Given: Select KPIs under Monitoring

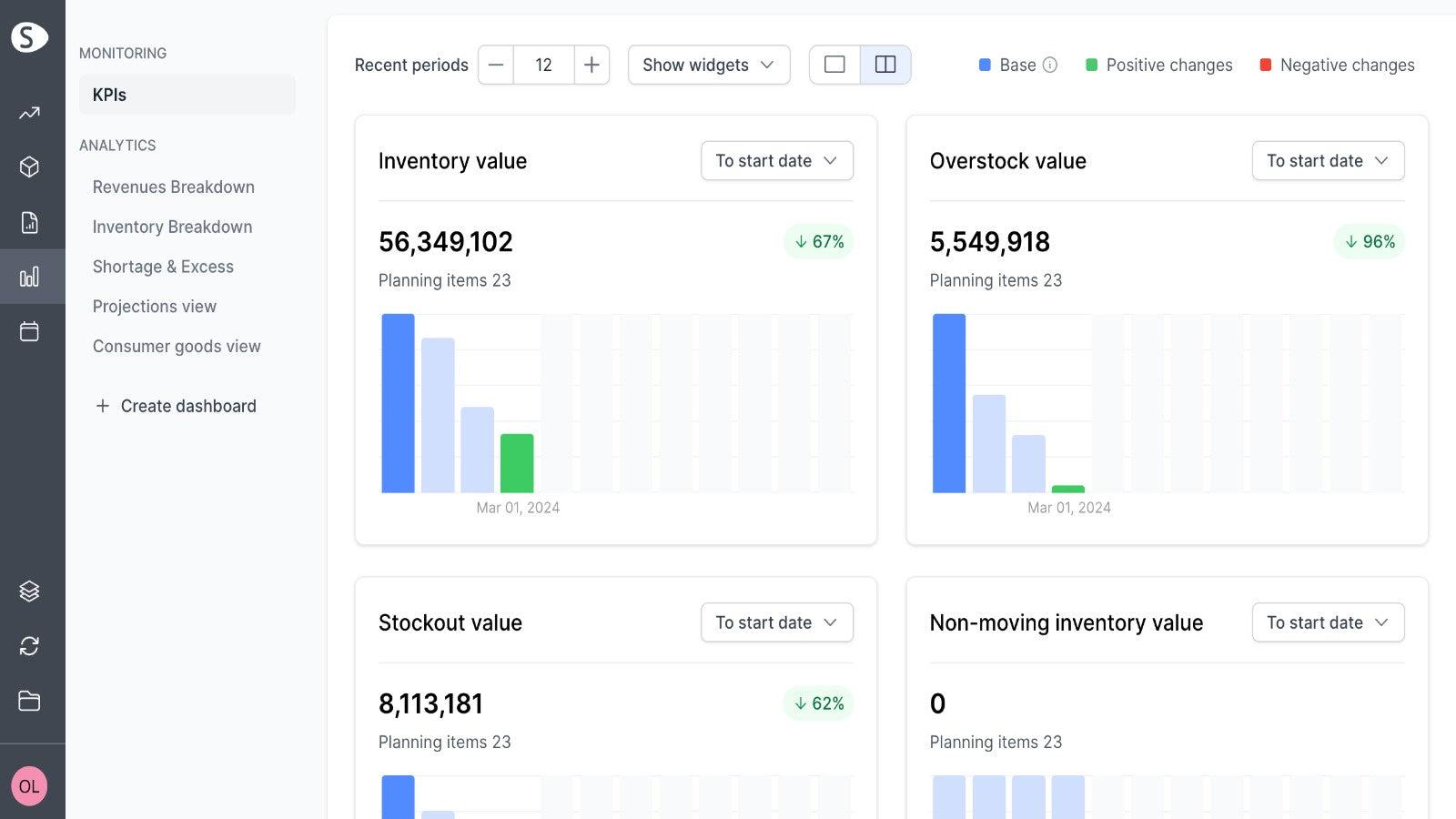Looking at the screenshot, I should coord(108,95).
